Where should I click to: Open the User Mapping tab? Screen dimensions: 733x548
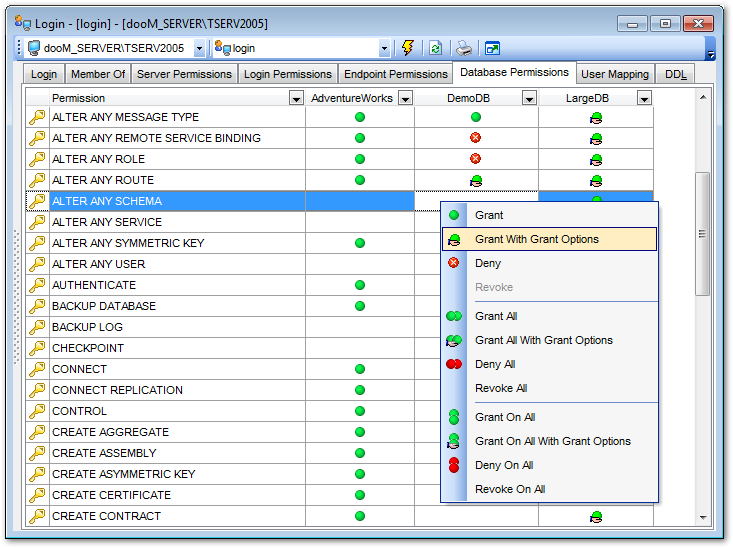[615, 74]
